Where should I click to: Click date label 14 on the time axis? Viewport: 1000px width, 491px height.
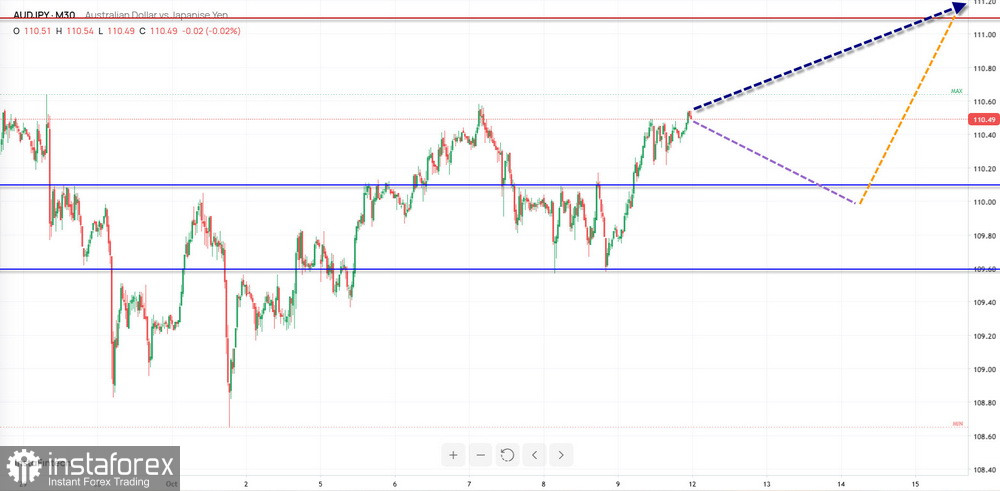point(841,484)
